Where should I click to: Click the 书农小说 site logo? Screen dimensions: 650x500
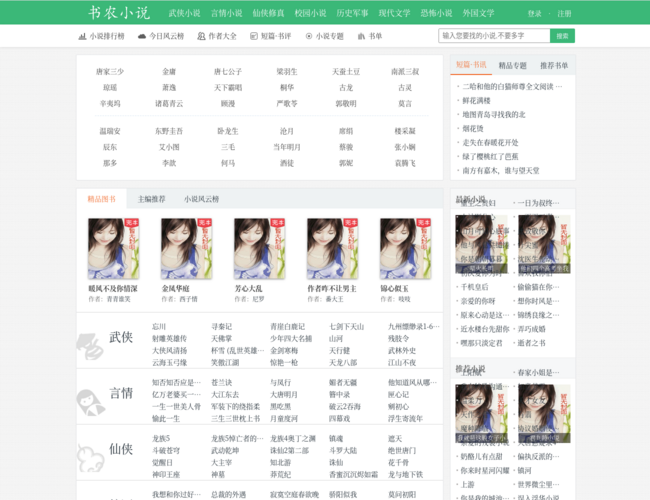[x=119, y=12]
